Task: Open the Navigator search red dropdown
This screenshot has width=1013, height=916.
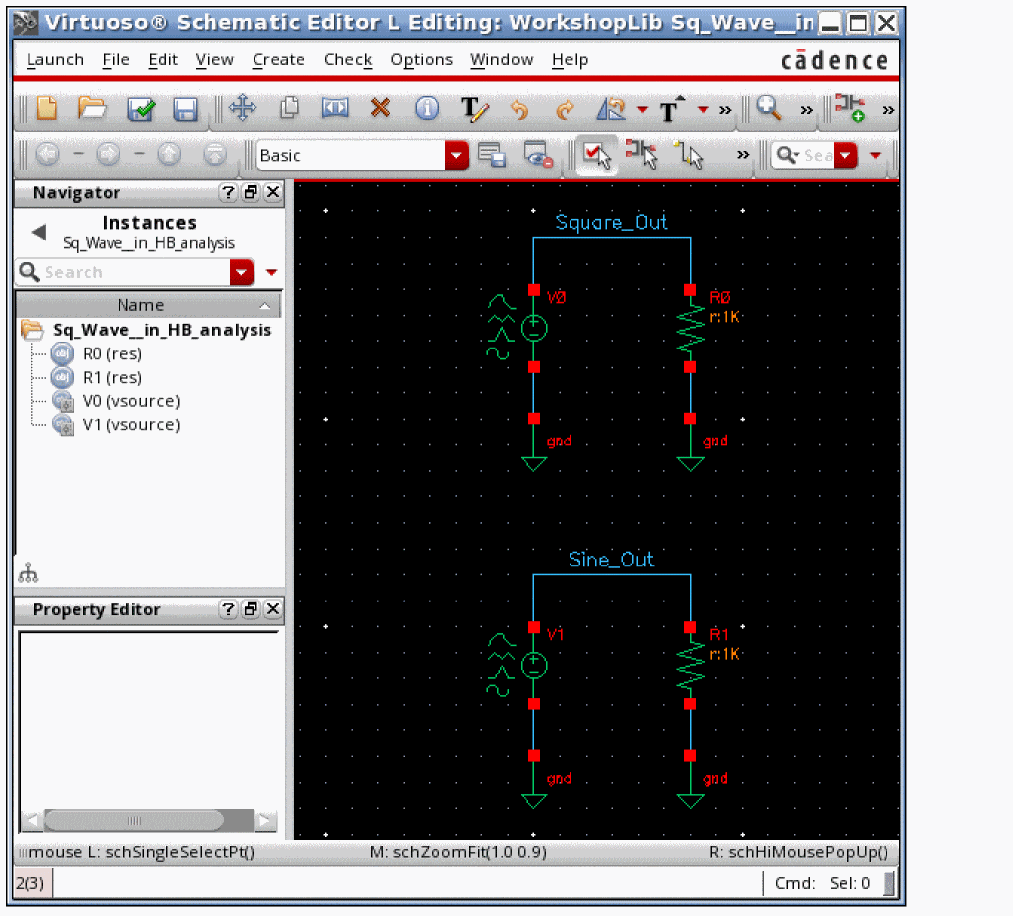Action: pyautogui.click(x=242, y=272)
